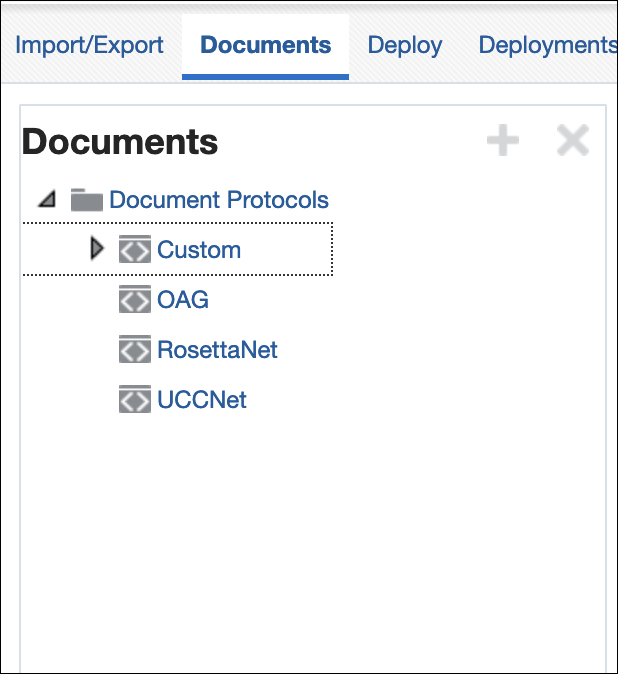Click the RosettaNet protocol code icon

(x=135, y=349)
